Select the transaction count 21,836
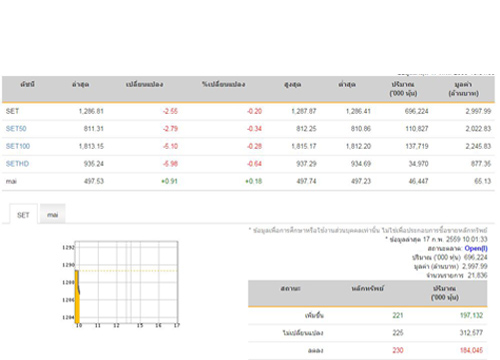Screen dimensions: 500x360 click(477, 275)
